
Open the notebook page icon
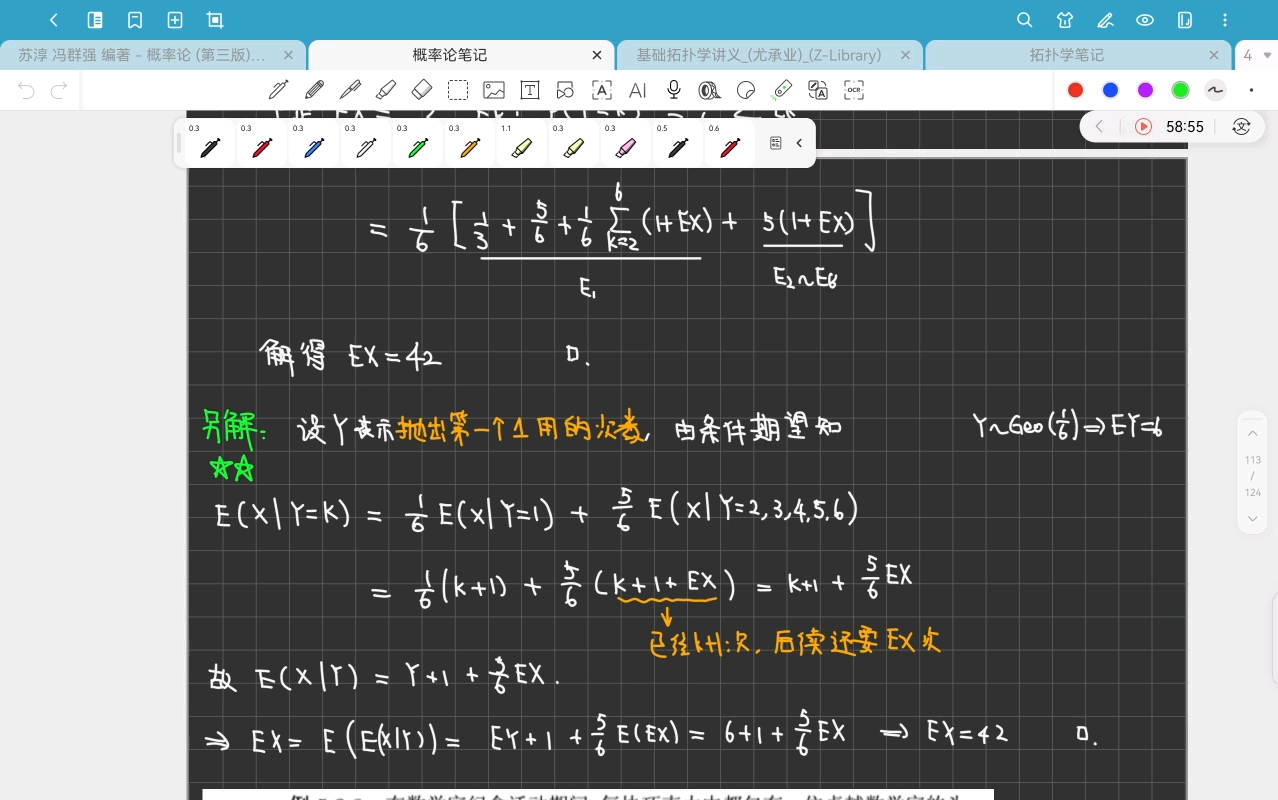coord(1185,20)
